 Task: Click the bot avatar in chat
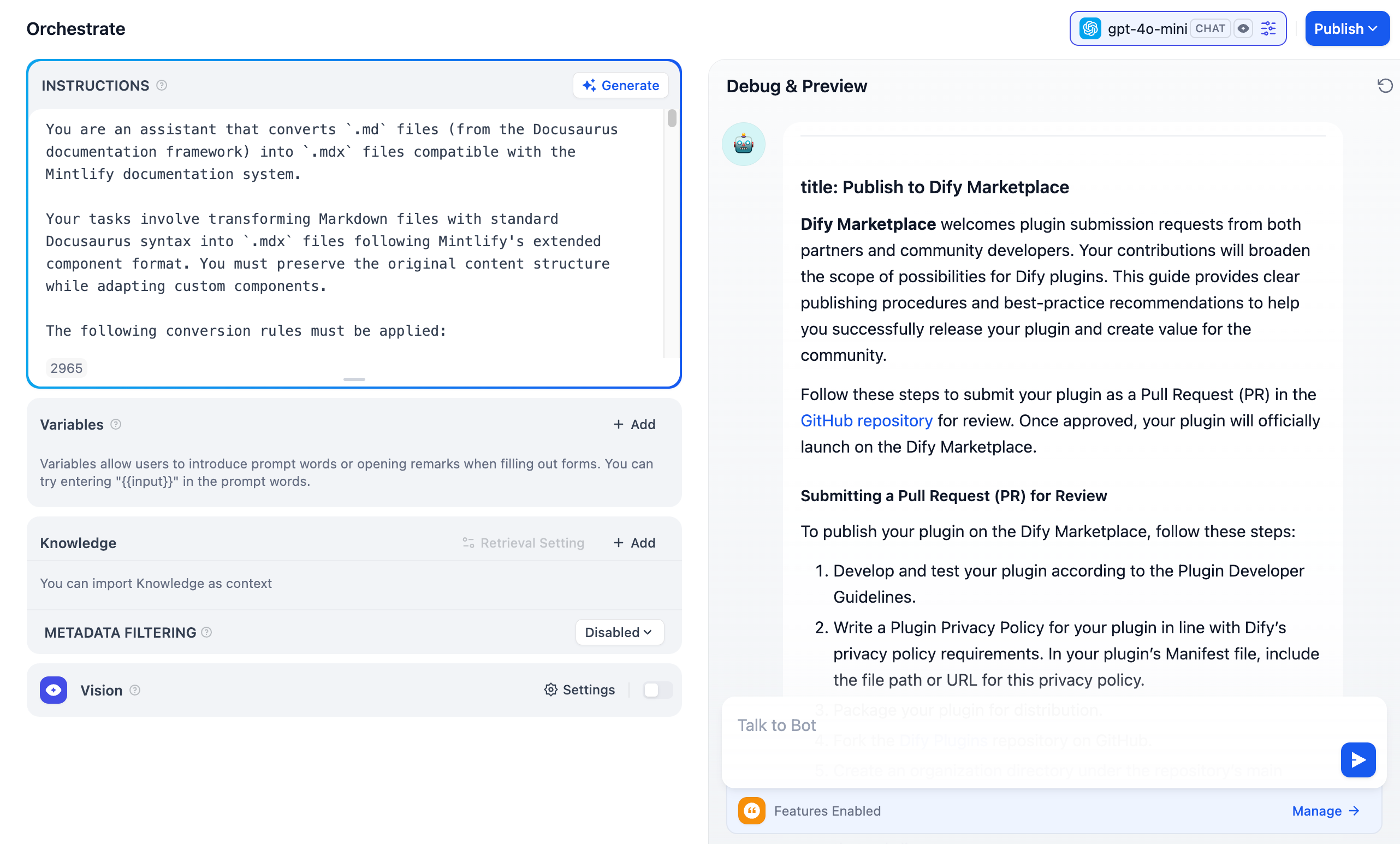coord(743,144)
